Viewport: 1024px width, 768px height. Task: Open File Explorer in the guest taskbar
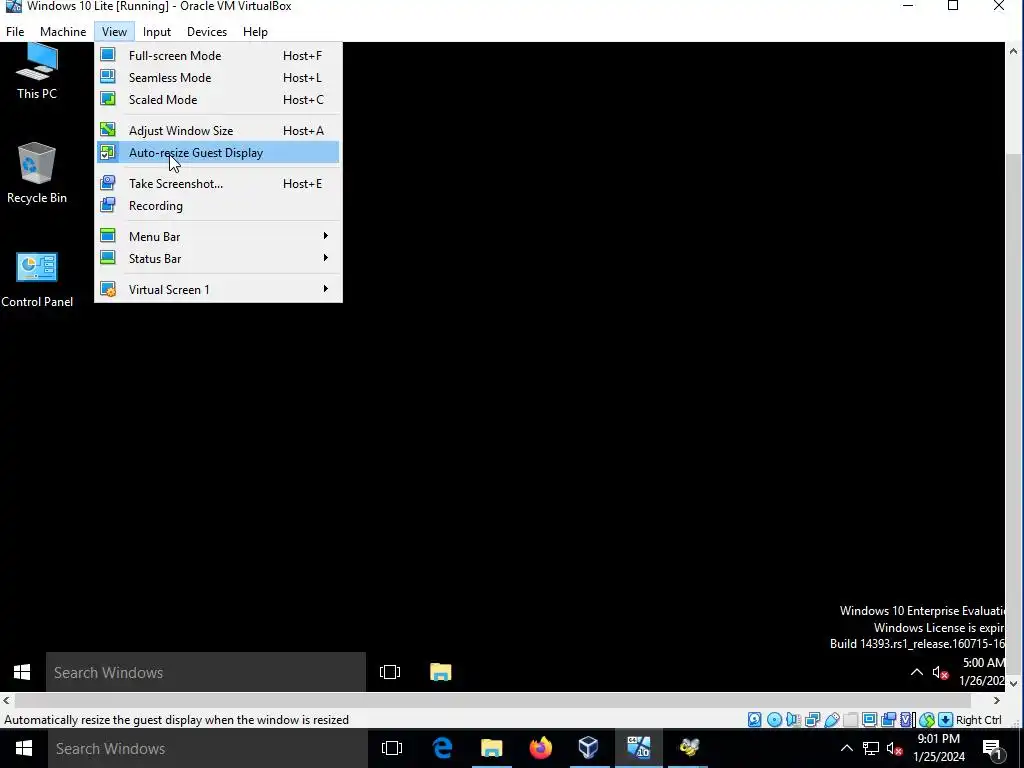441,672
